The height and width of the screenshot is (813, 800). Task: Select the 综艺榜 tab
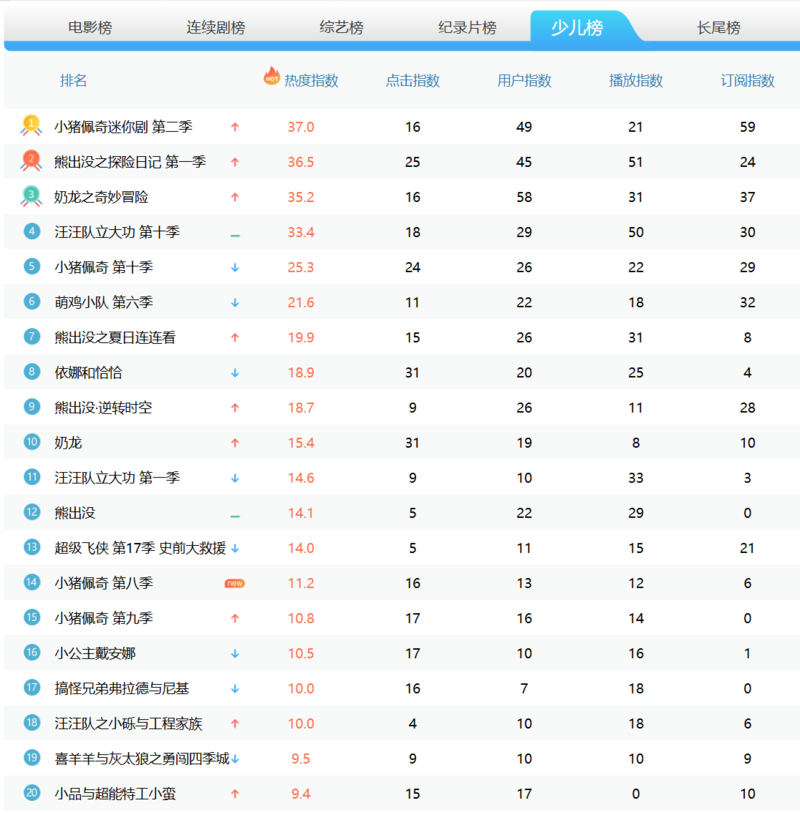click(x=341, y=27)
